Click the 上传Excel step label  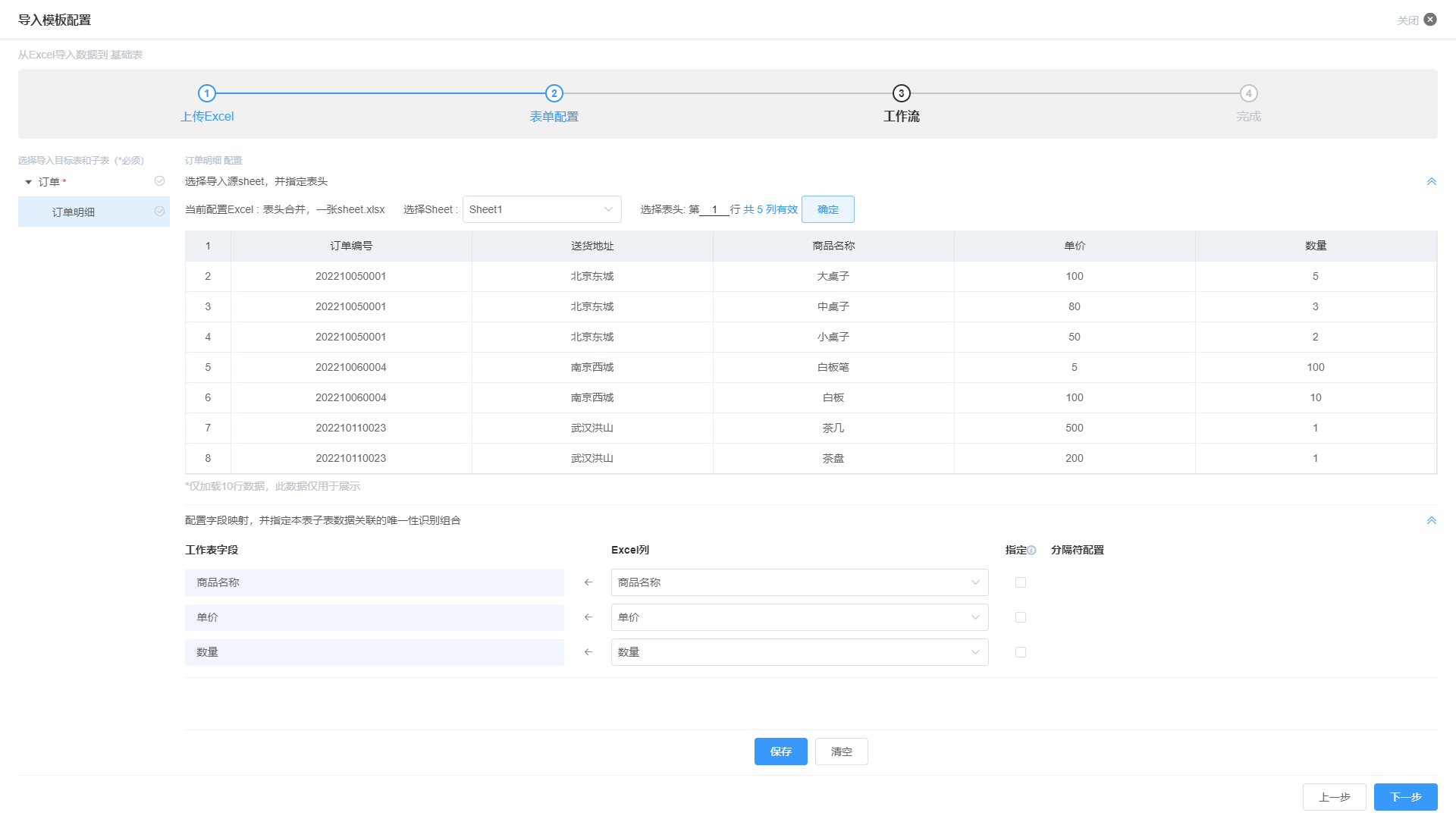pyautogui.click(x=207, y=116)
